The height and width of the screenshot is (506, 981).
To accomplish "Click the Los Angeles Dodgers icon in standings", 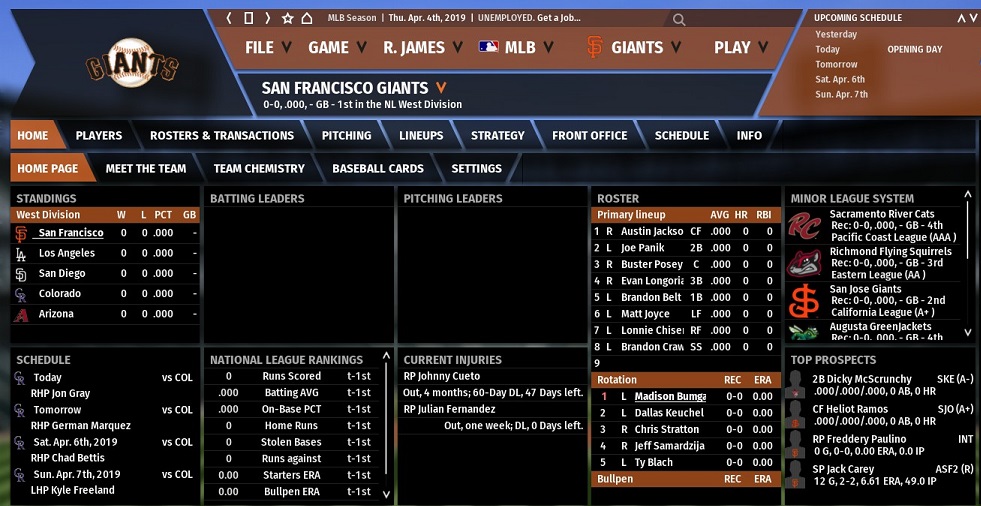I will (21, 254).
